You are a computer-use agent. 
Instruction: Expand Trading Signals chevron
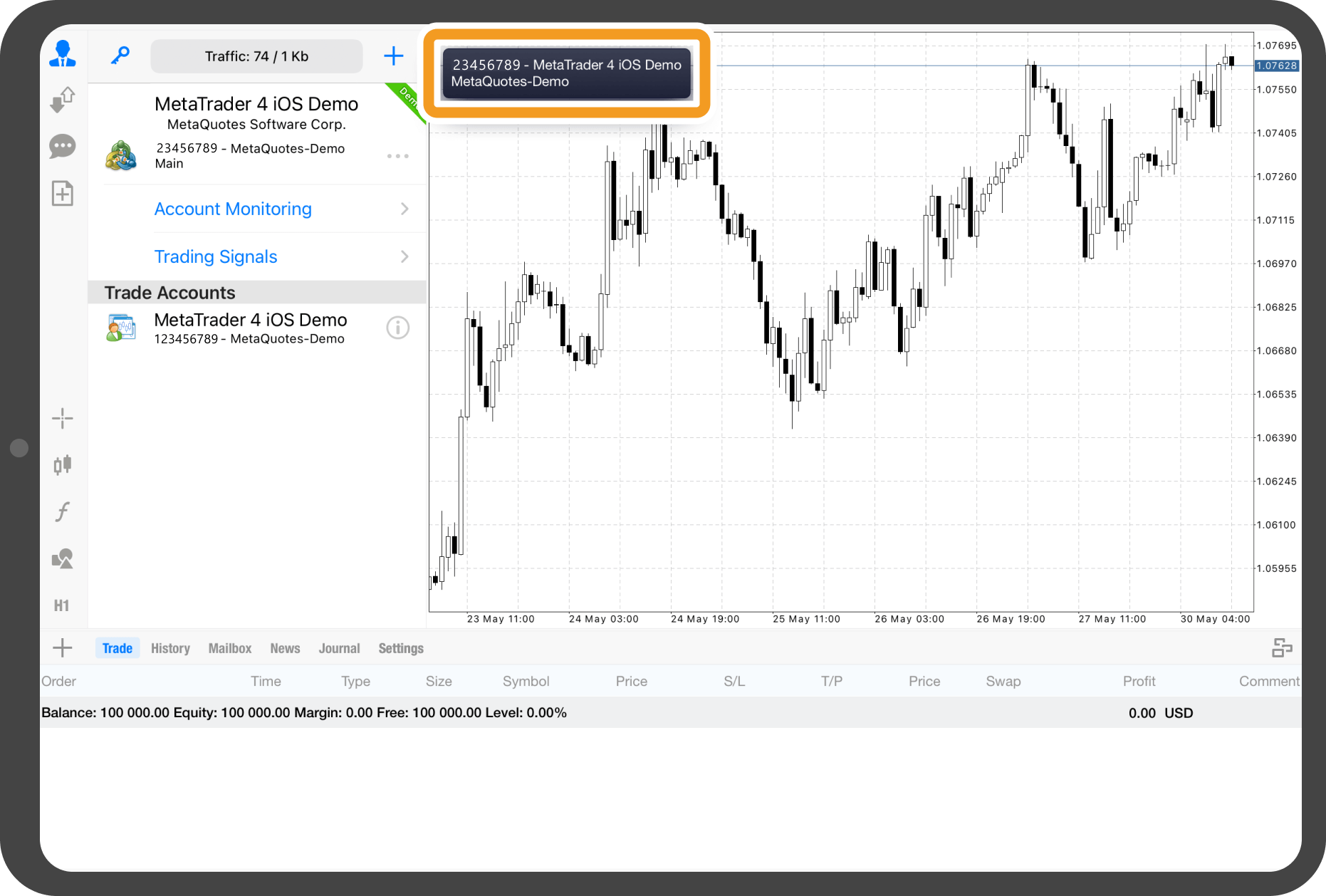point(404,256)
